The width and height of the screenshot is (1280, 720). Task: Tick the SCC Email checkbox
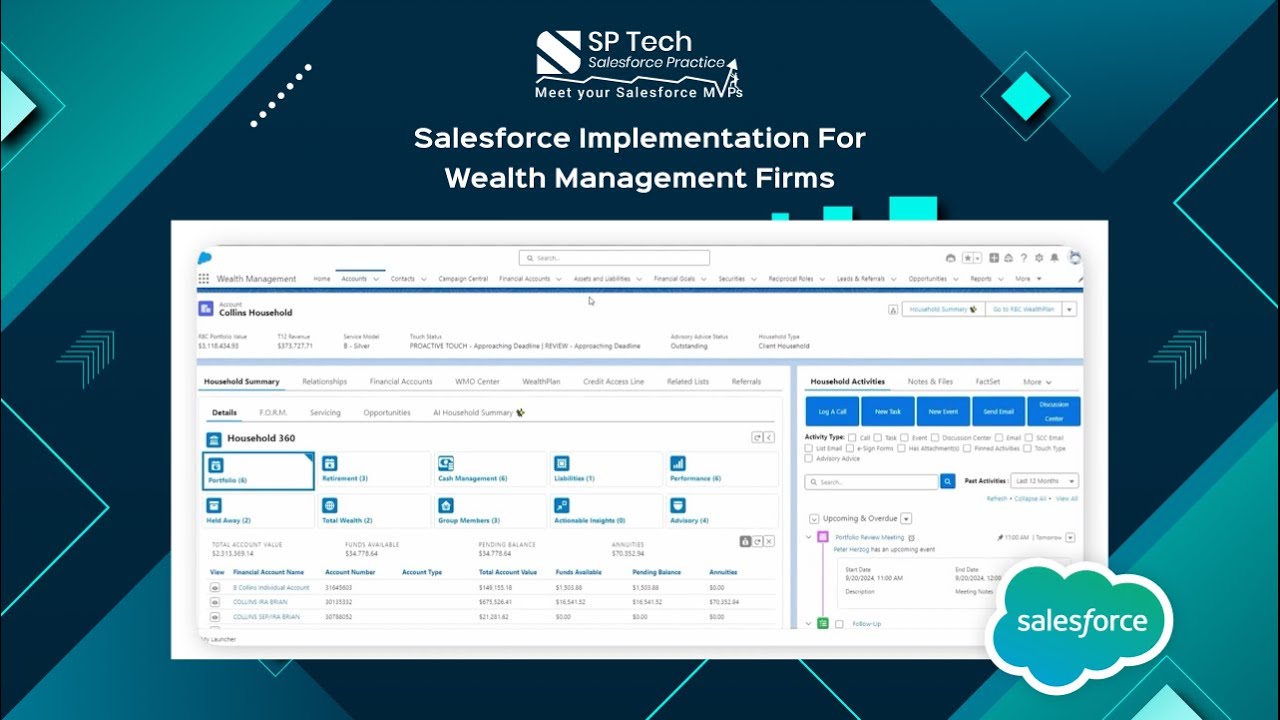(x=1029, y=437)
